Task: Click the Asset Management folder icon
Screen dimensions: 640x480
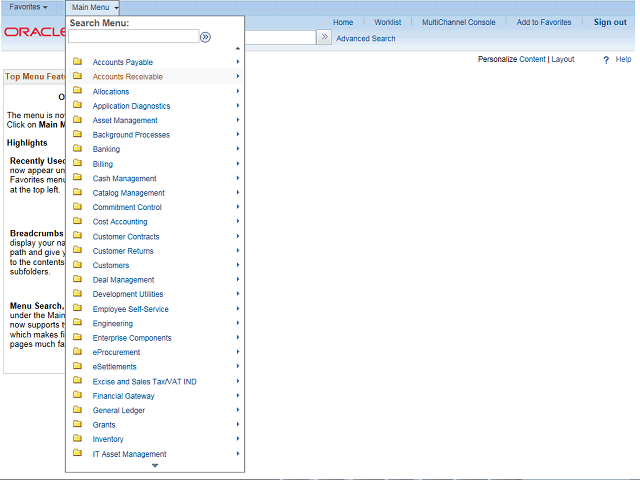Action: [x=77, y=120]
